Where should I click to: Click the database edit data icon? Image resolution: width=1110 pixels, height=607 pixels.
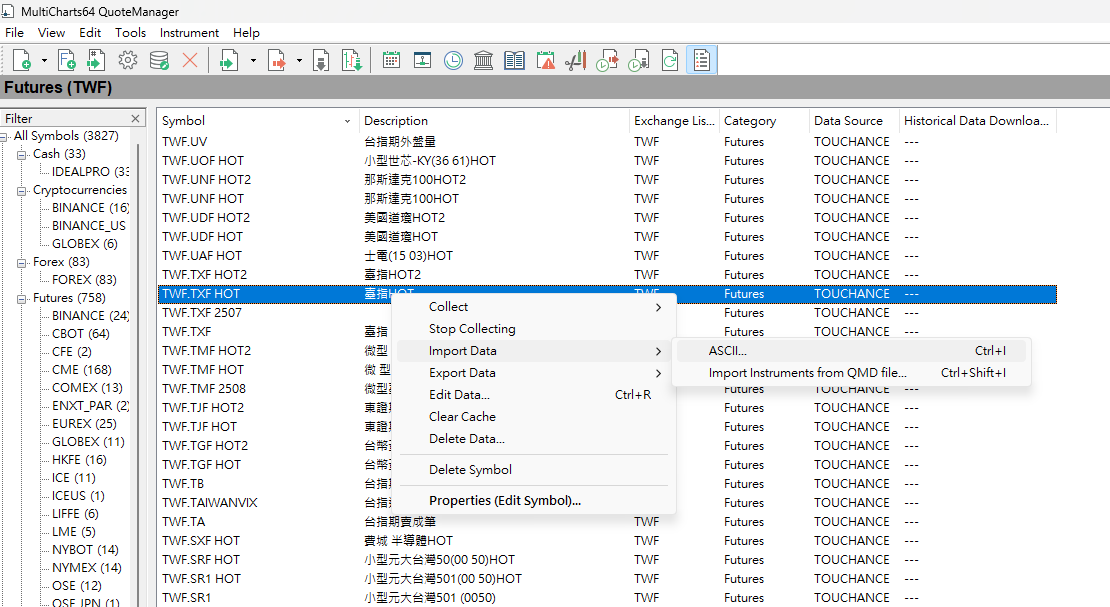coord(159,61)
